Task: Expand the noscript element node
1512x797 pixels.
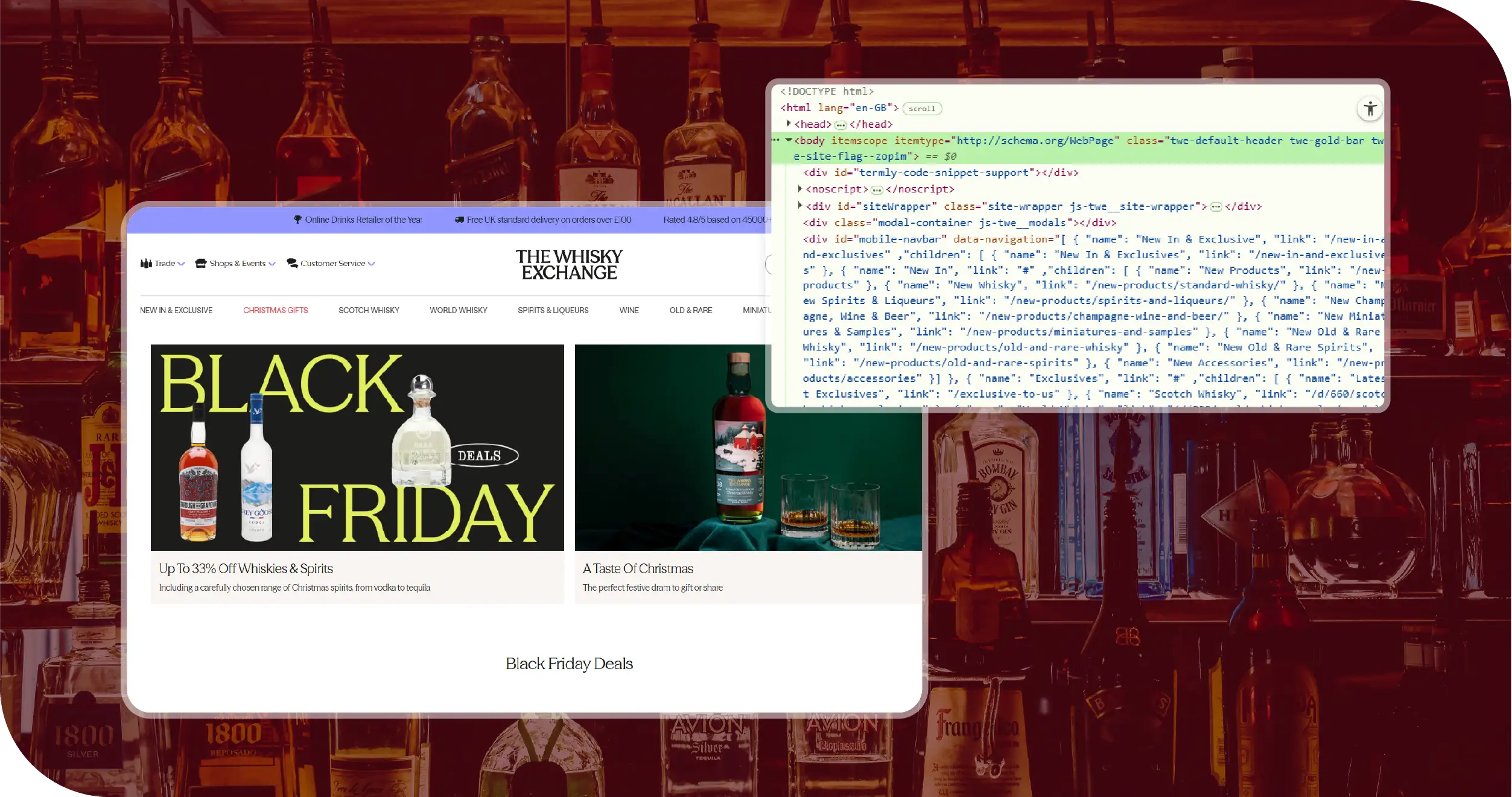Action: 800,189
